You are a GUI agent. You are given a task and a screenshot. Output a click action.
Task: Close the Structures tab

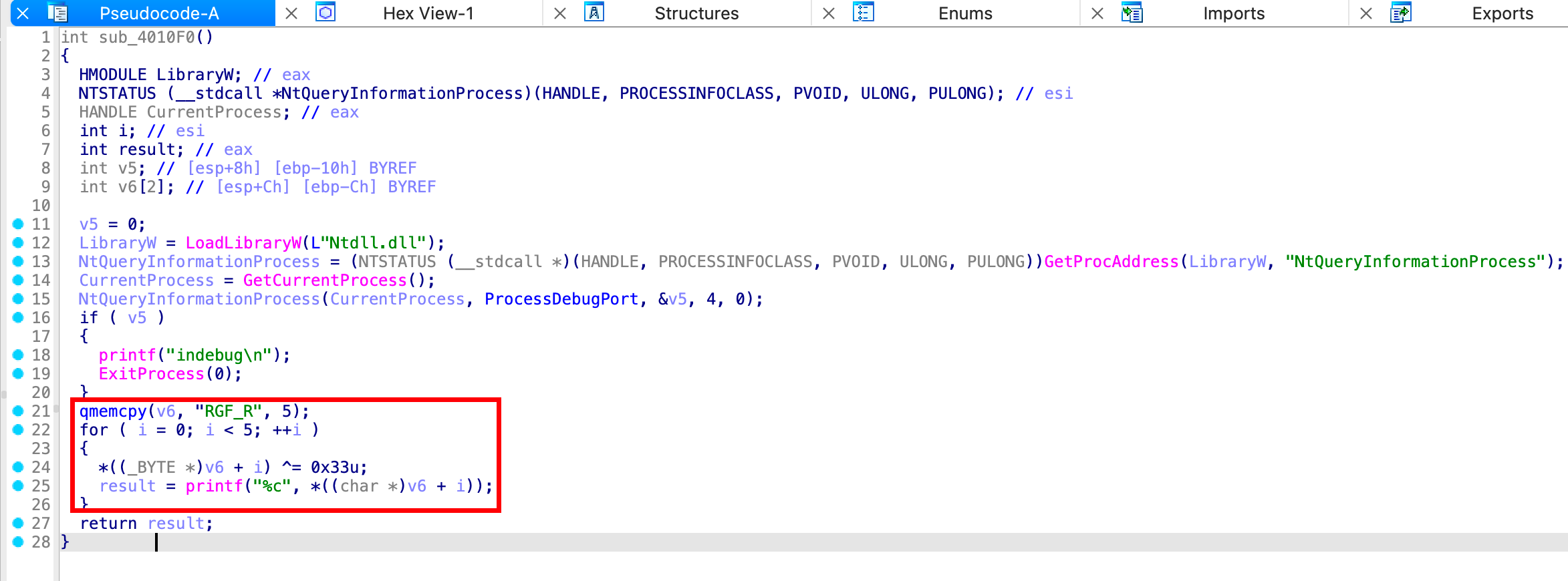(560, 13)
